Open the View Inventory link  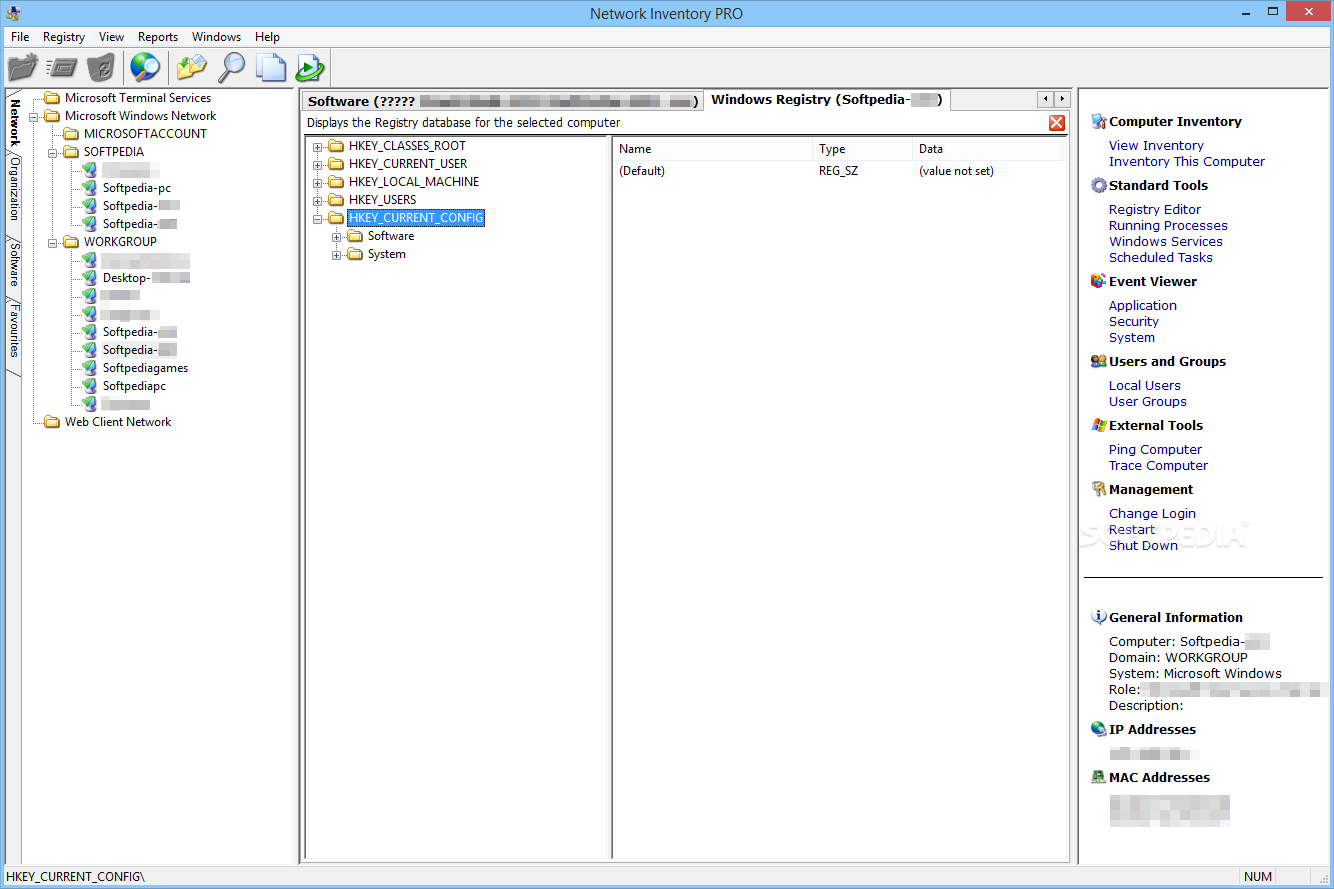pyautogui.click(x=1156, y=145)
